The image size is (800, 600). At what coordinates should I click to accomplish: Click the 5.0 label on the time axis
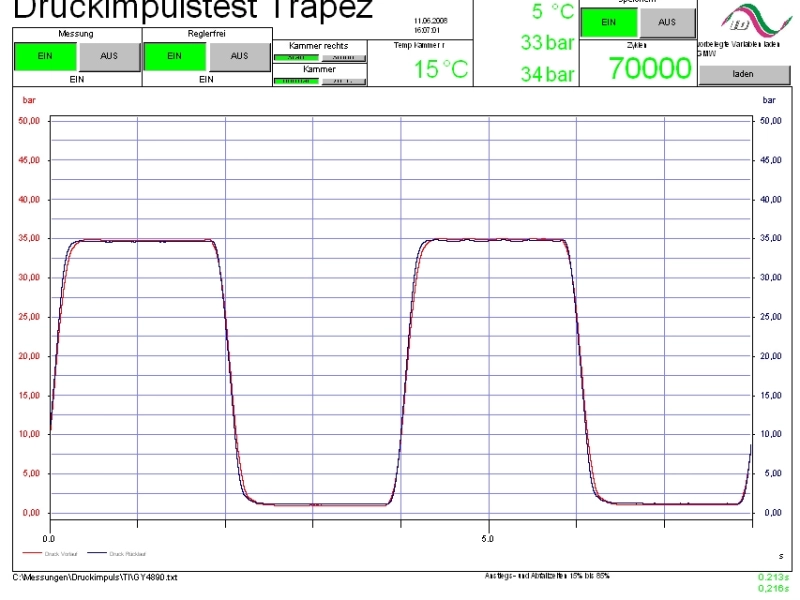click(487, 539)
